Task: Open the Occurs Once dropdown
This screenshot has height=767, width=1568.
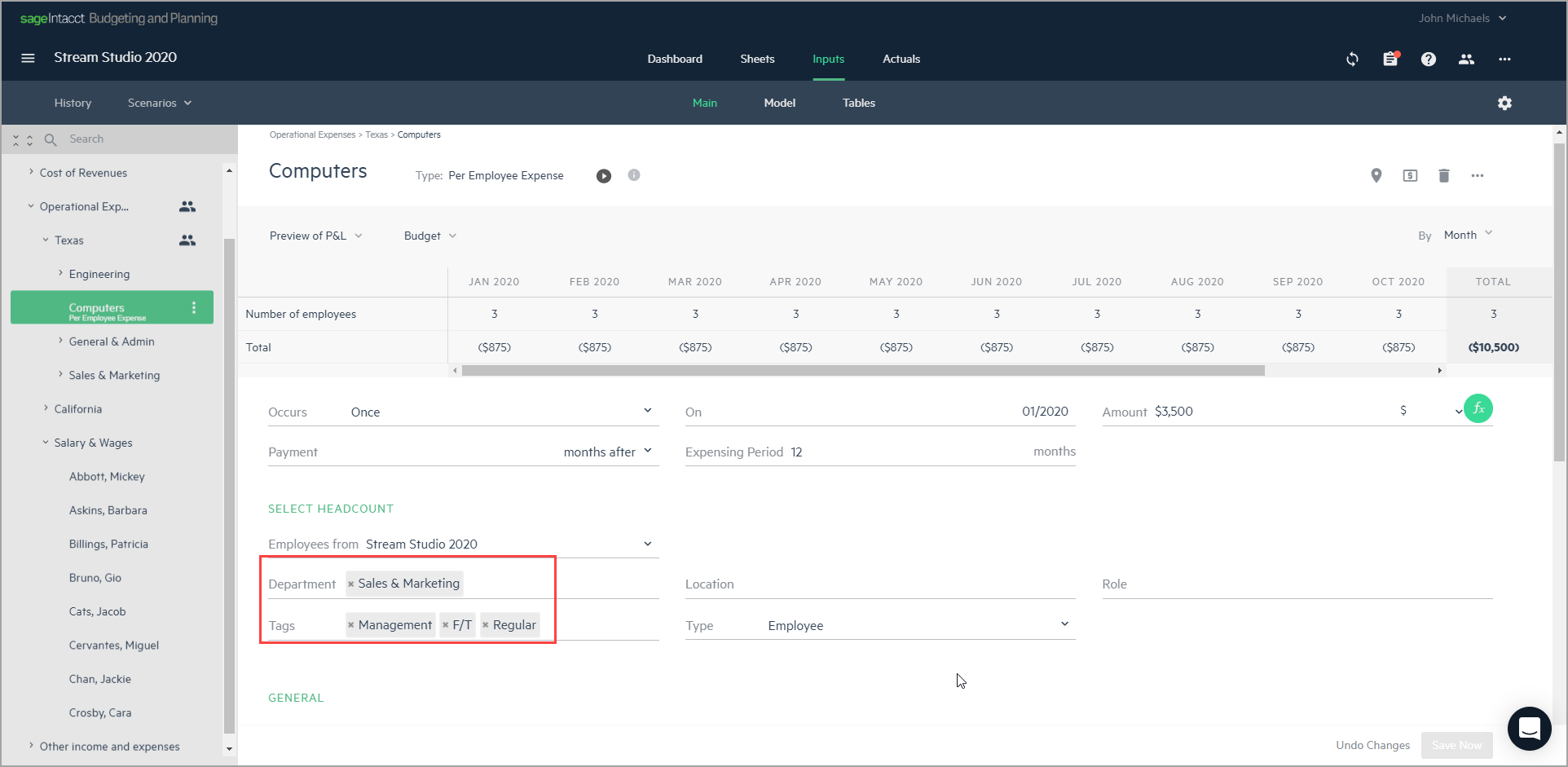Action: point(463,412)
